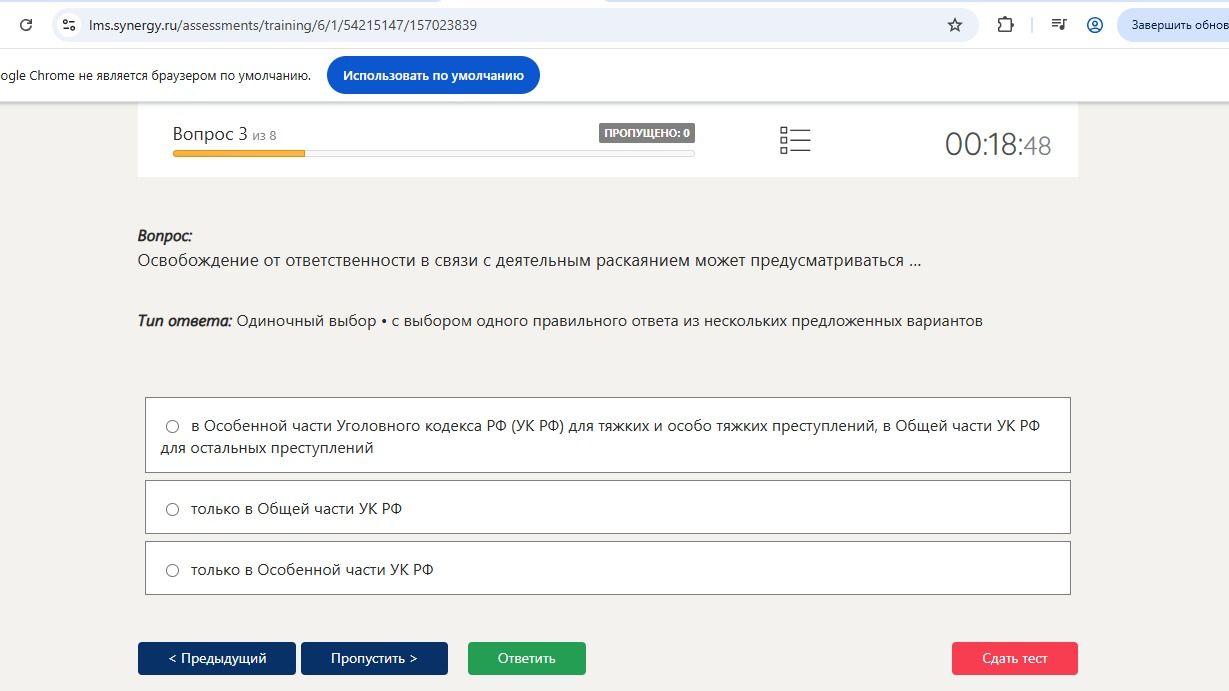Click the ПРОПУЩЕНО: 0 badge
This screenshot has height=691, width=1229.
point(647,133)
